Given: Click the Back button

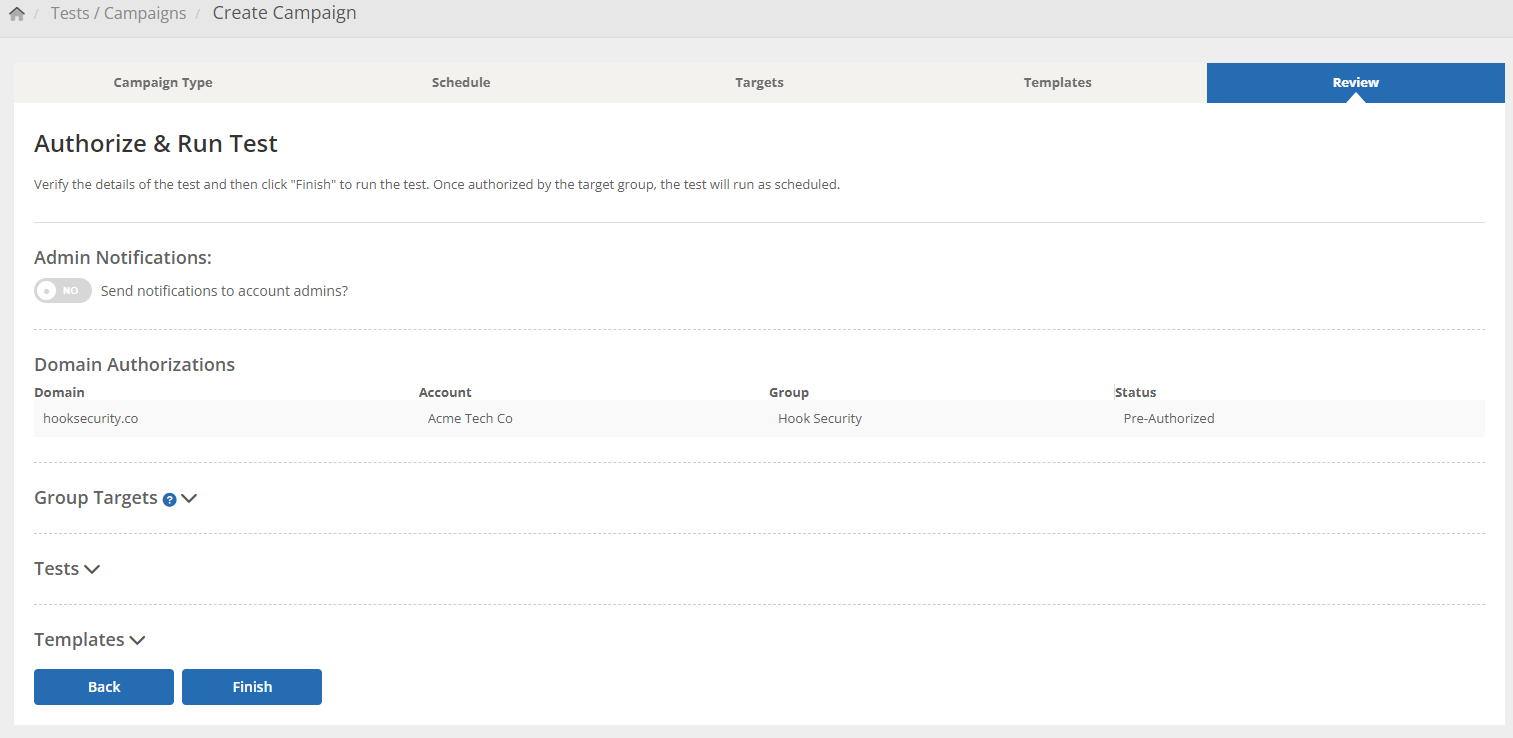Looking at the screenshot, I should pos(104,687).
